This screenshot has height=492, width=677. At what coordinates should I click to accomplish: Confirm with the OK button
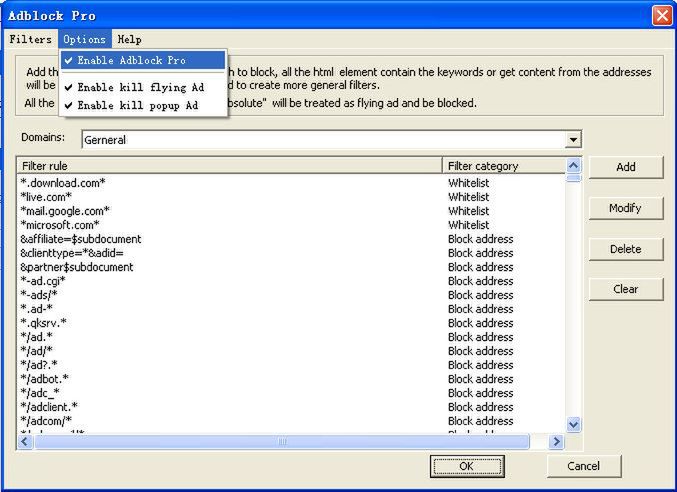coord(467,466)
